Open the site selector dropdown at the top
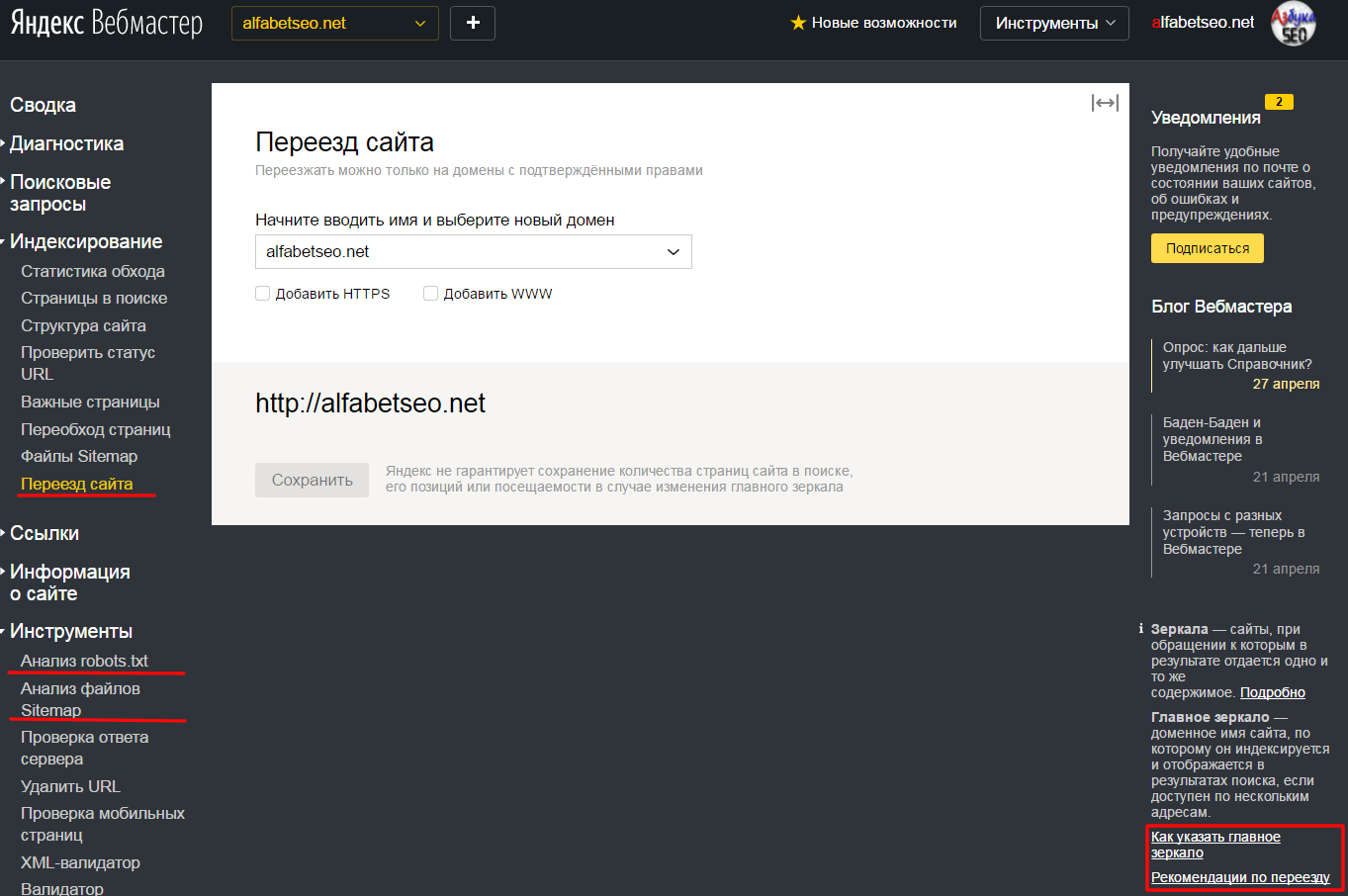 pyautogui.click(x=335, y=23)
